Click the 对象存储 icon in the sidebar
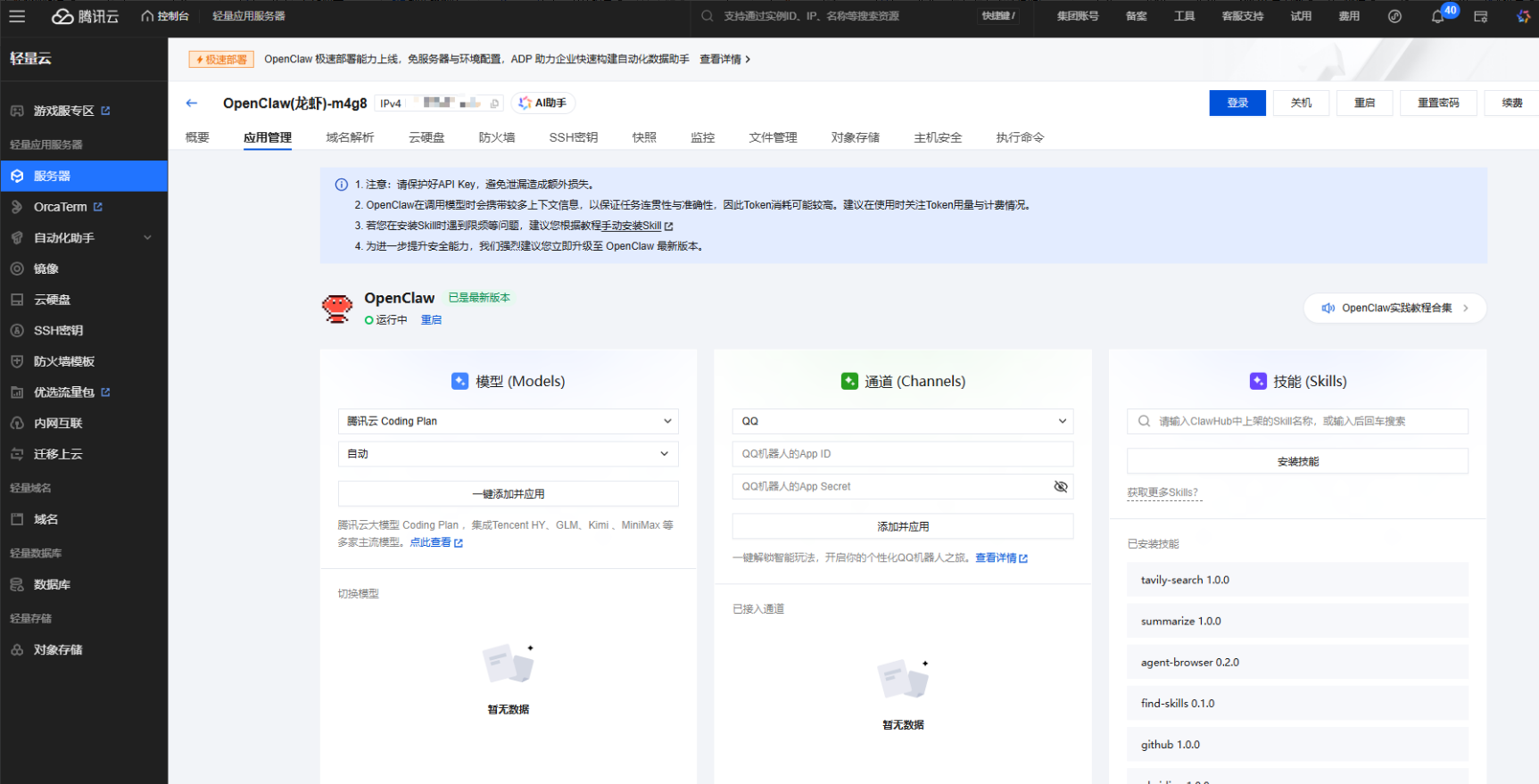This screenshot has height=784, width=1539. point(17,649)
